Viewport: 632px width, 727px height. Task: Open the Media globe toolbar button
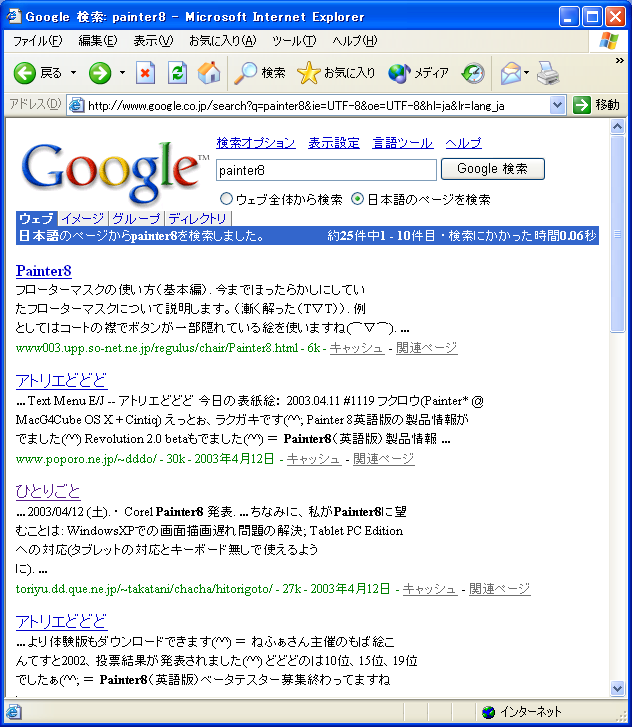tap(418, 73)
